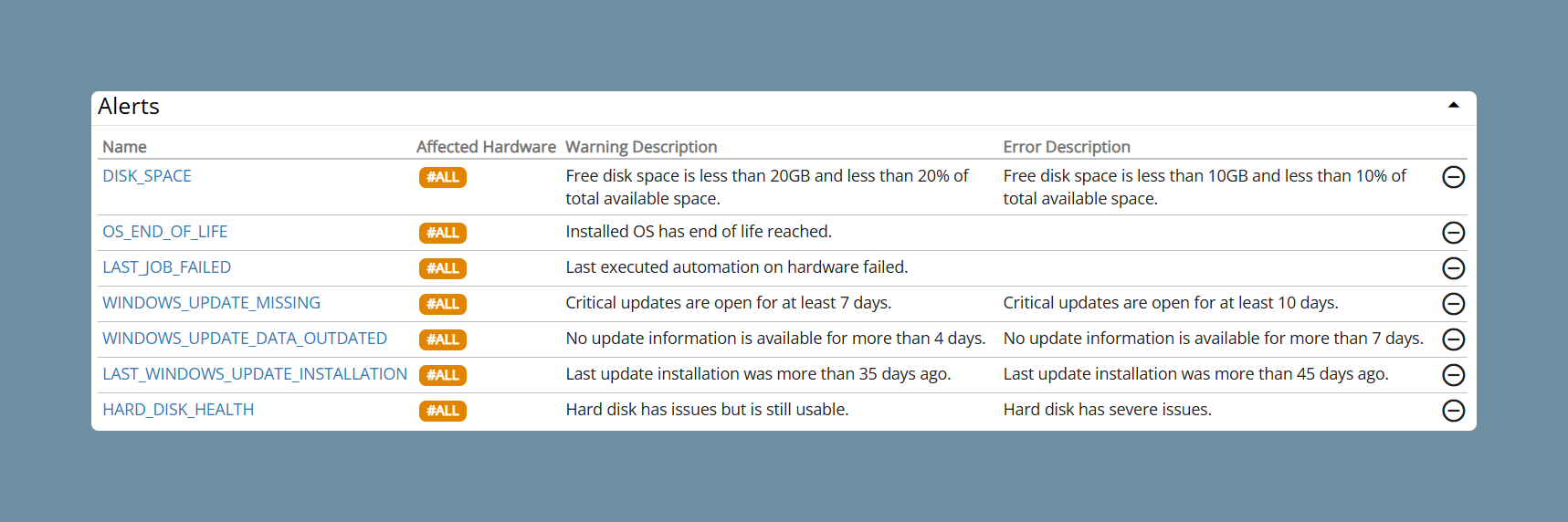Click the Name column header
The width and height of the screenshot is (1568, 522).
point(124,147)
